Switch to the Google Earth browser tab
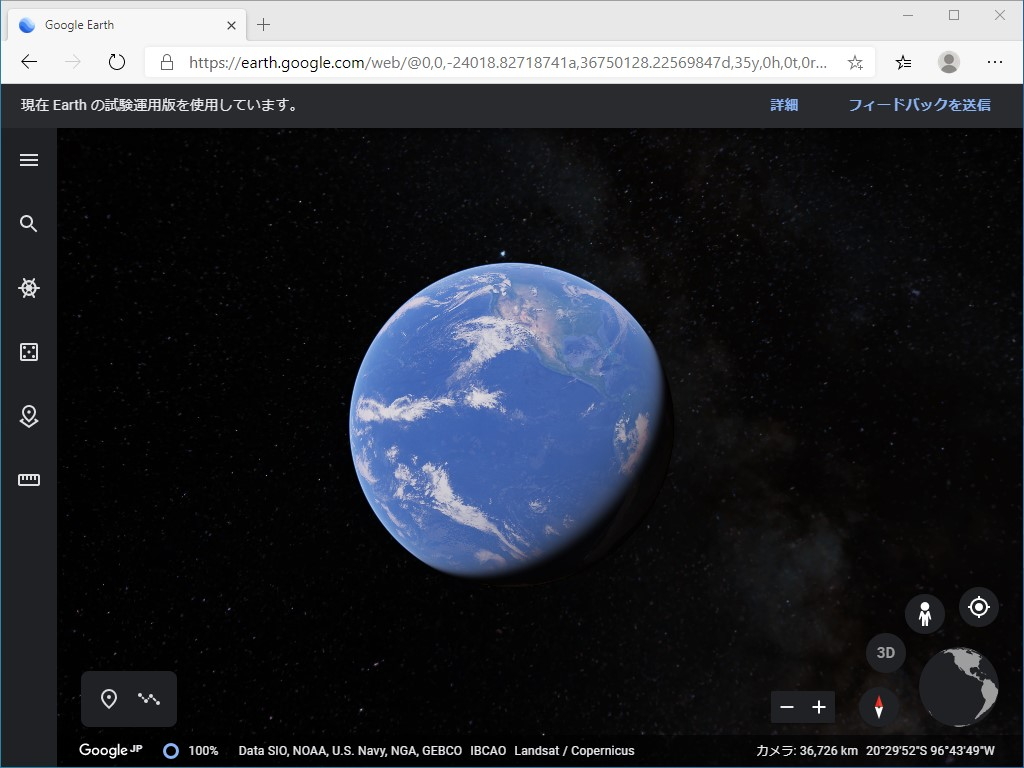 pyautogui.click(x=120, y=24)
